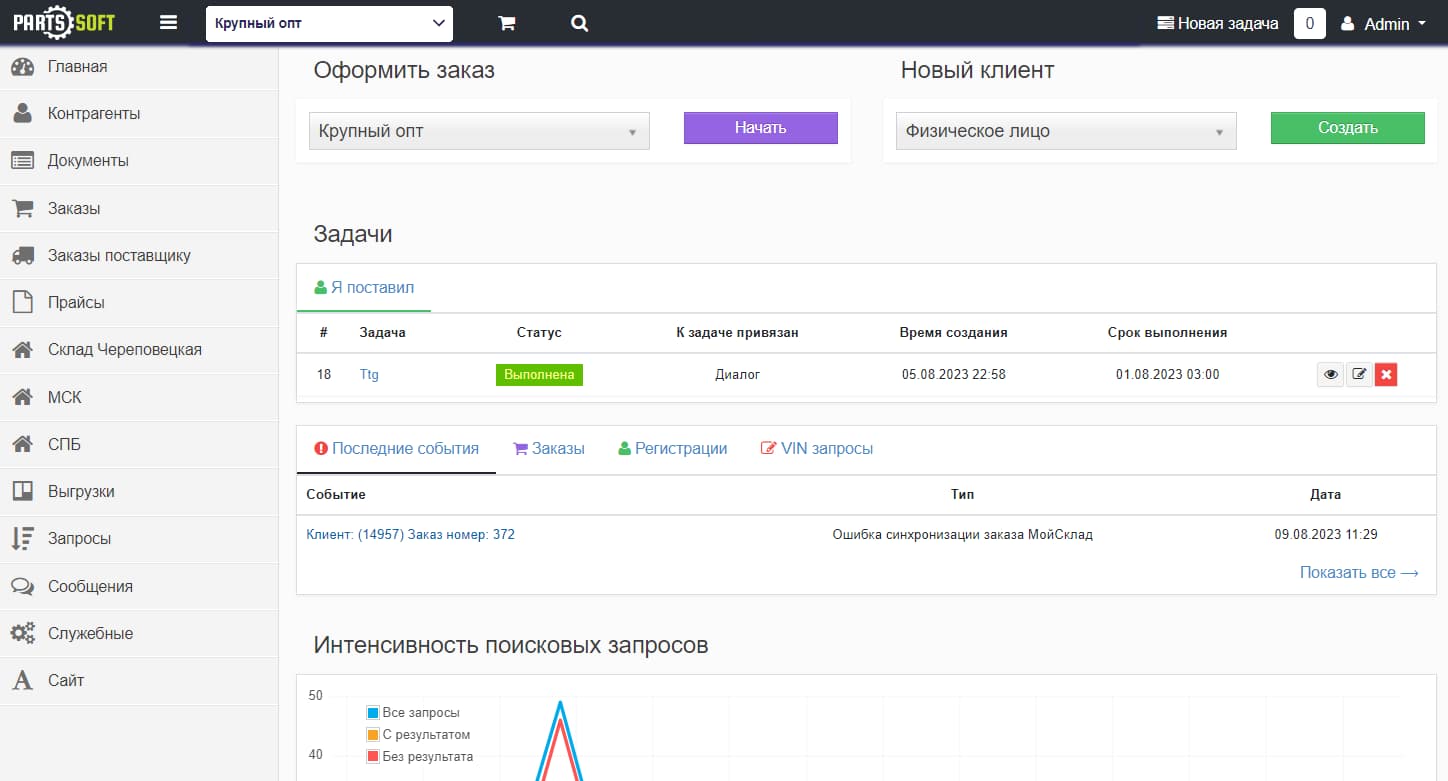The image size is (1448, 781).
Task: Click the shopping cart icon in top bar
Action: click(507, 24)
